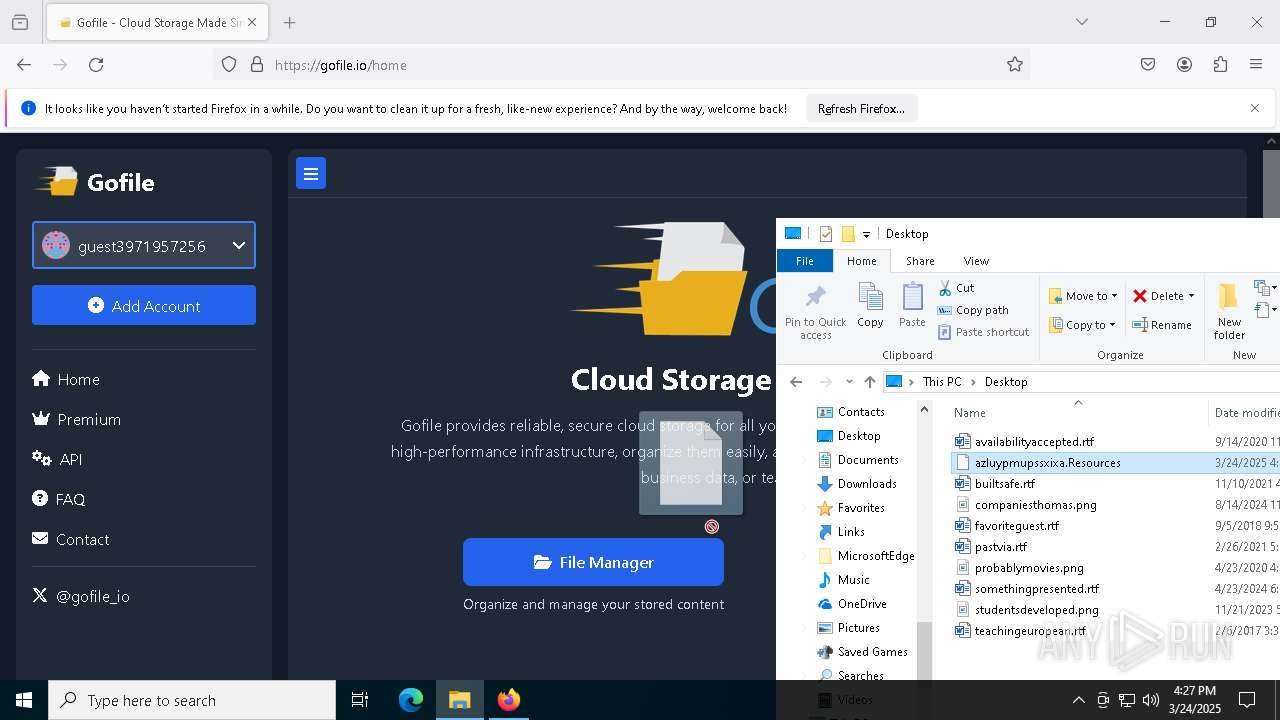Open recent locations dropdown in Explorer
This screenshot has height=720, width=1280.
tap(849, 382)
